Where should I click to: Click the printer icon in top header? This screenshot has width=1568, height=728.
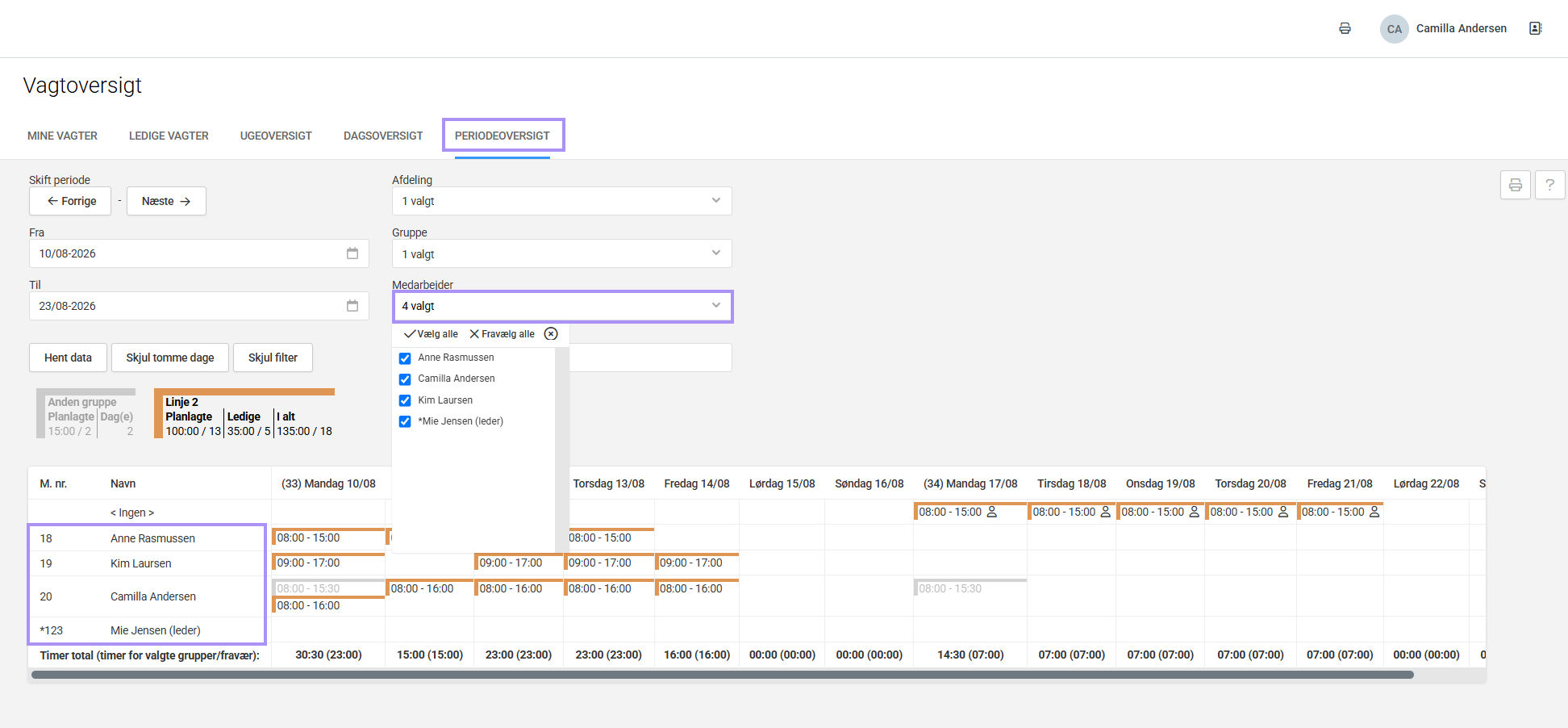[x=1345, y=28]
